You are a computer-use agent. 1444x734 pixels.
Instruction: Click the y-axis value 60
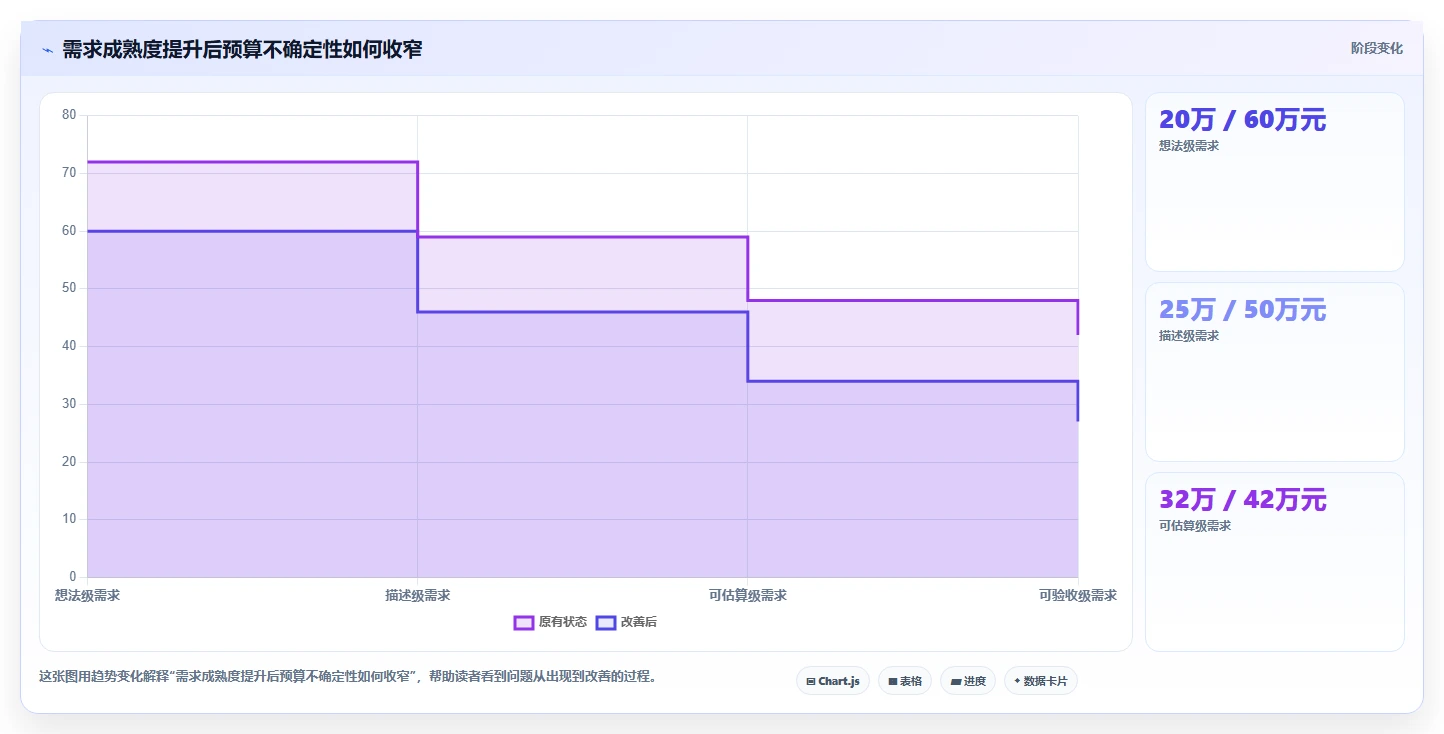coord(69,230)
